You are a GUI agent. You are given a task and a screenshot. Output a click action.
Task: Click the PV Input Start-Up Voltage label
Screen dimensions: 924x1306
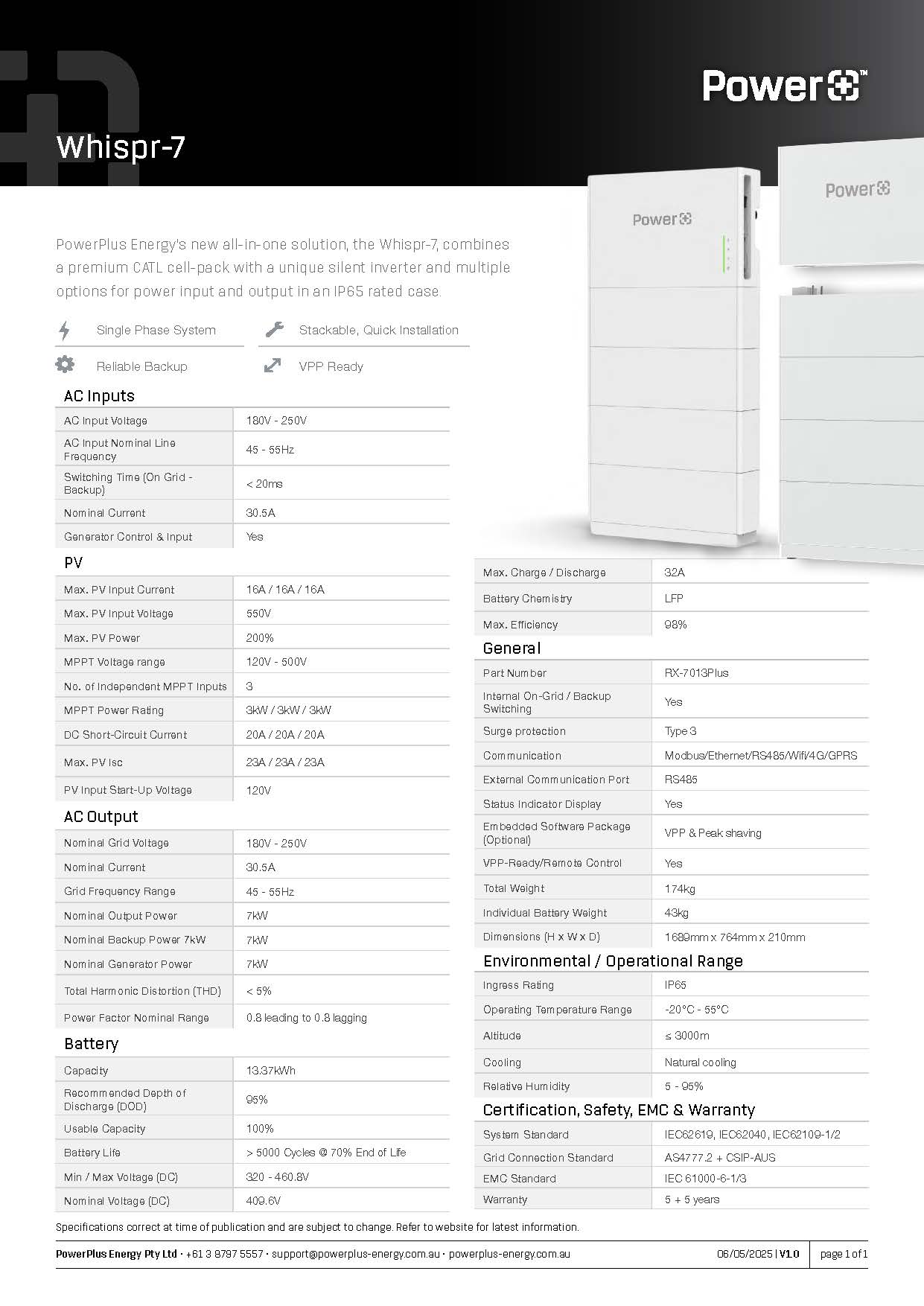(x=128, y=790)
